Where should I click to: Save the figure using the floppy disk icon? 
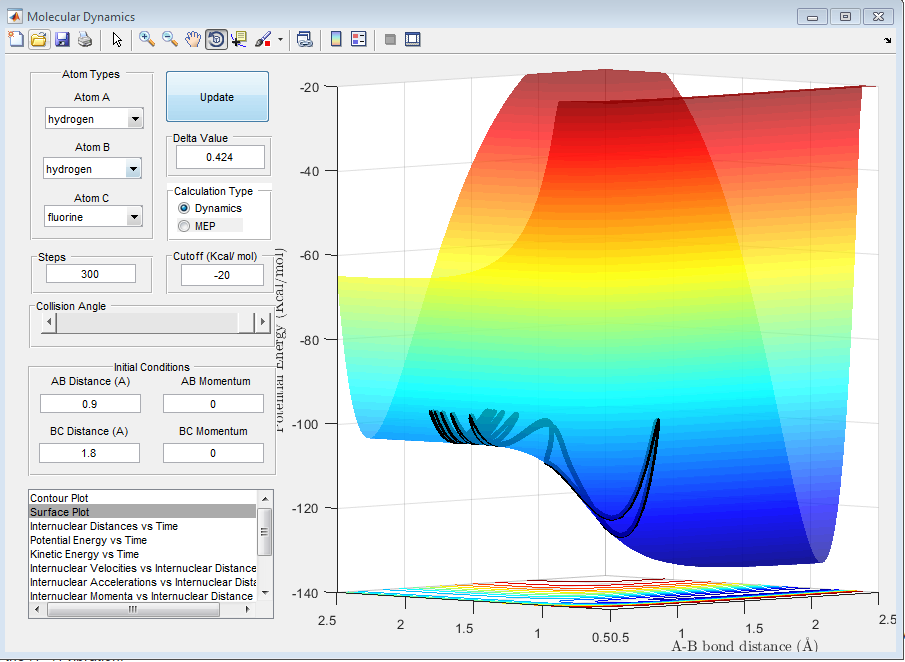[62, 40]
